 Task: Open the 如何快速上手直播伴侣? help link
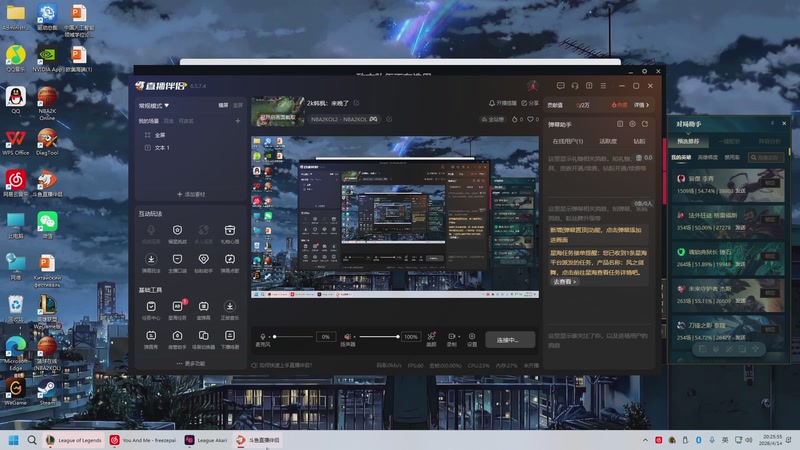(x=282, y=365)
